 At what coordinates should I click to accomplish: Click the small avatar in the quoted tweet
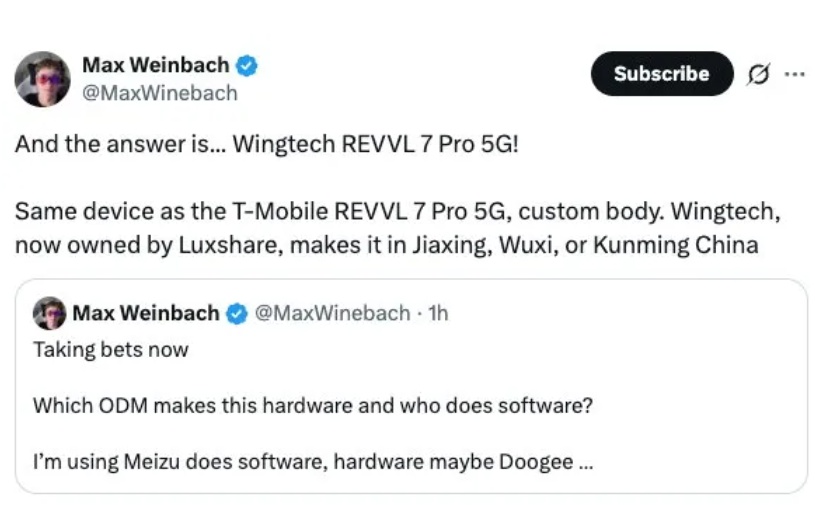pyautogui.click(x=49, y=313)
